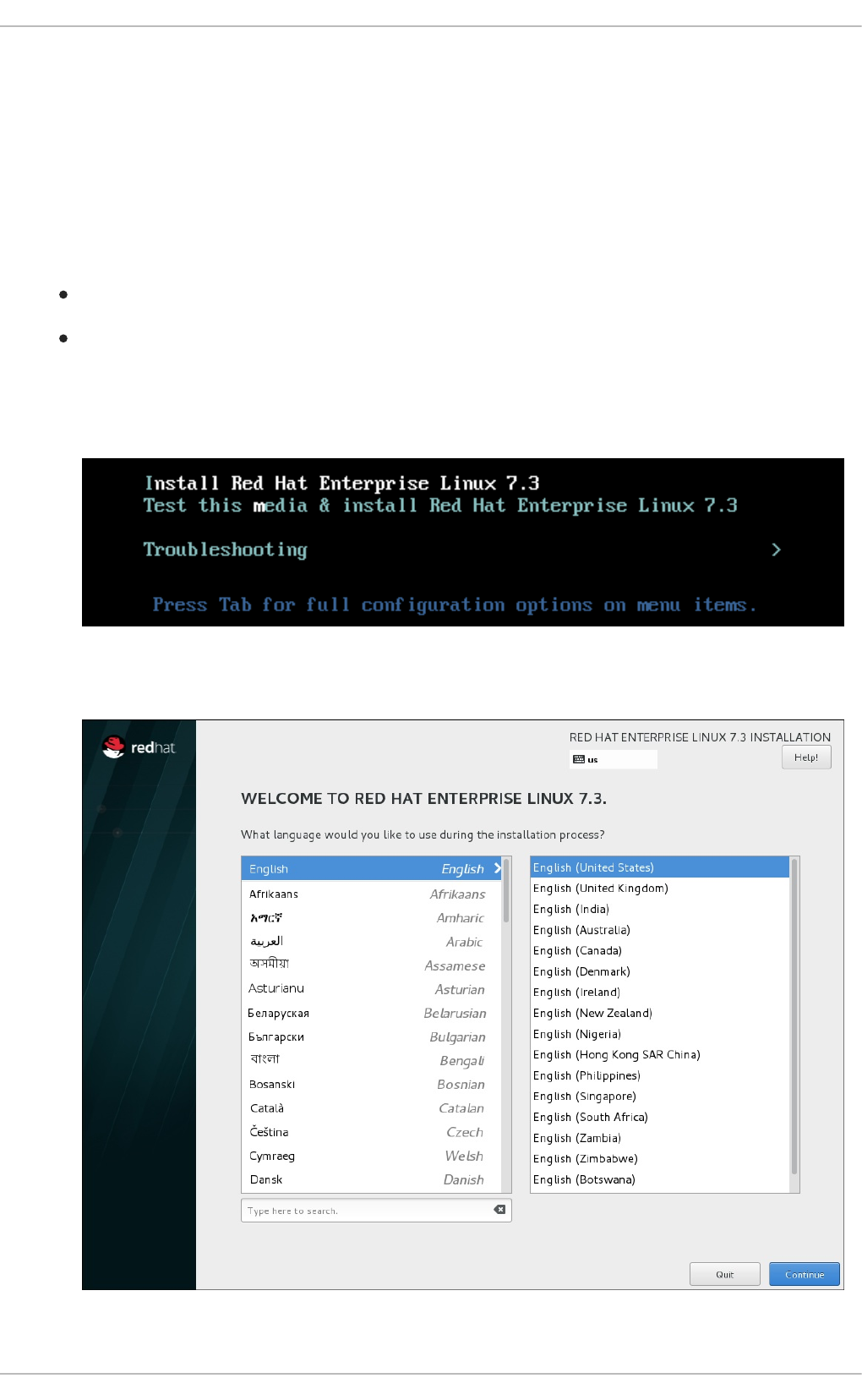Select Install Red Hat Enterprise Linux 7.3

pyautogui.click(x=342, y=483)
